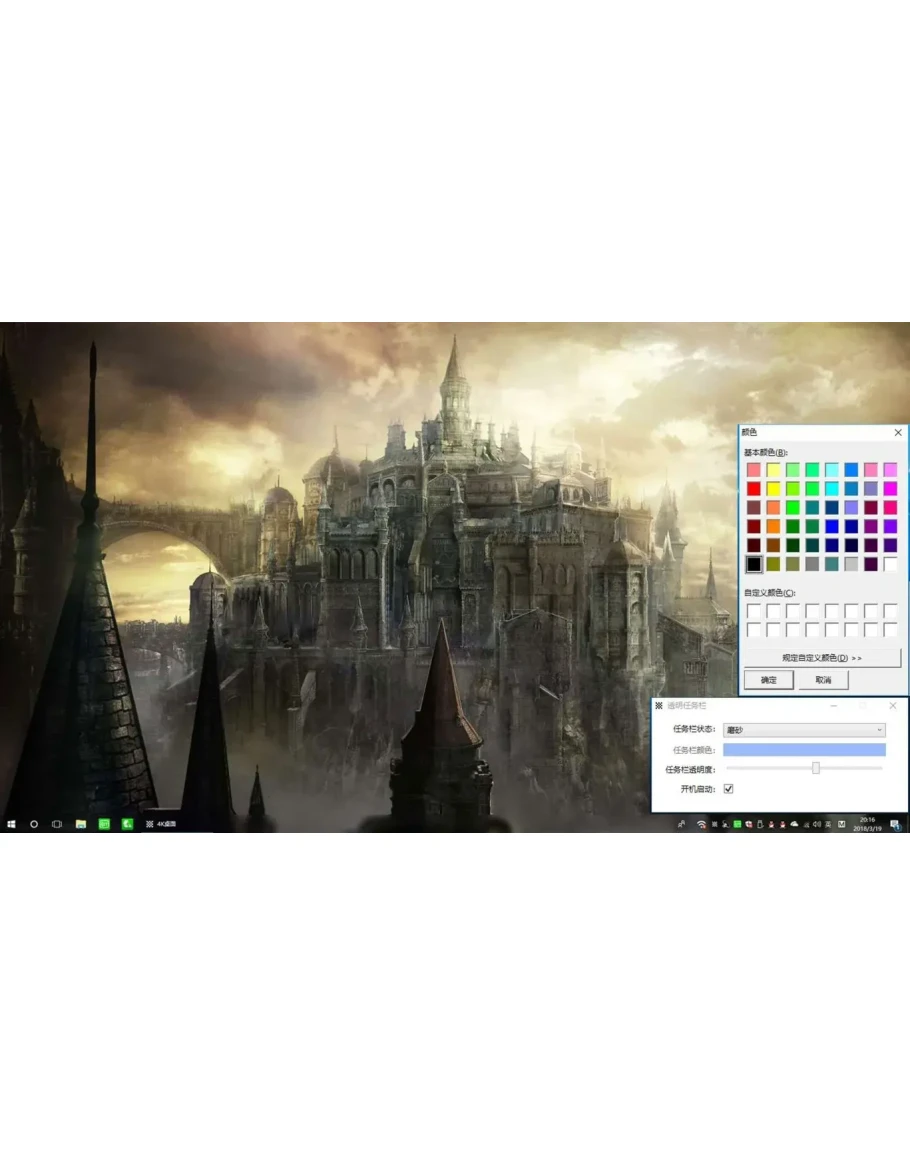The height and width of the screenshot is (1155, 910).
Task: Choose the white basic color swatch
Action: pyautogui.click(x=890, y=564)
